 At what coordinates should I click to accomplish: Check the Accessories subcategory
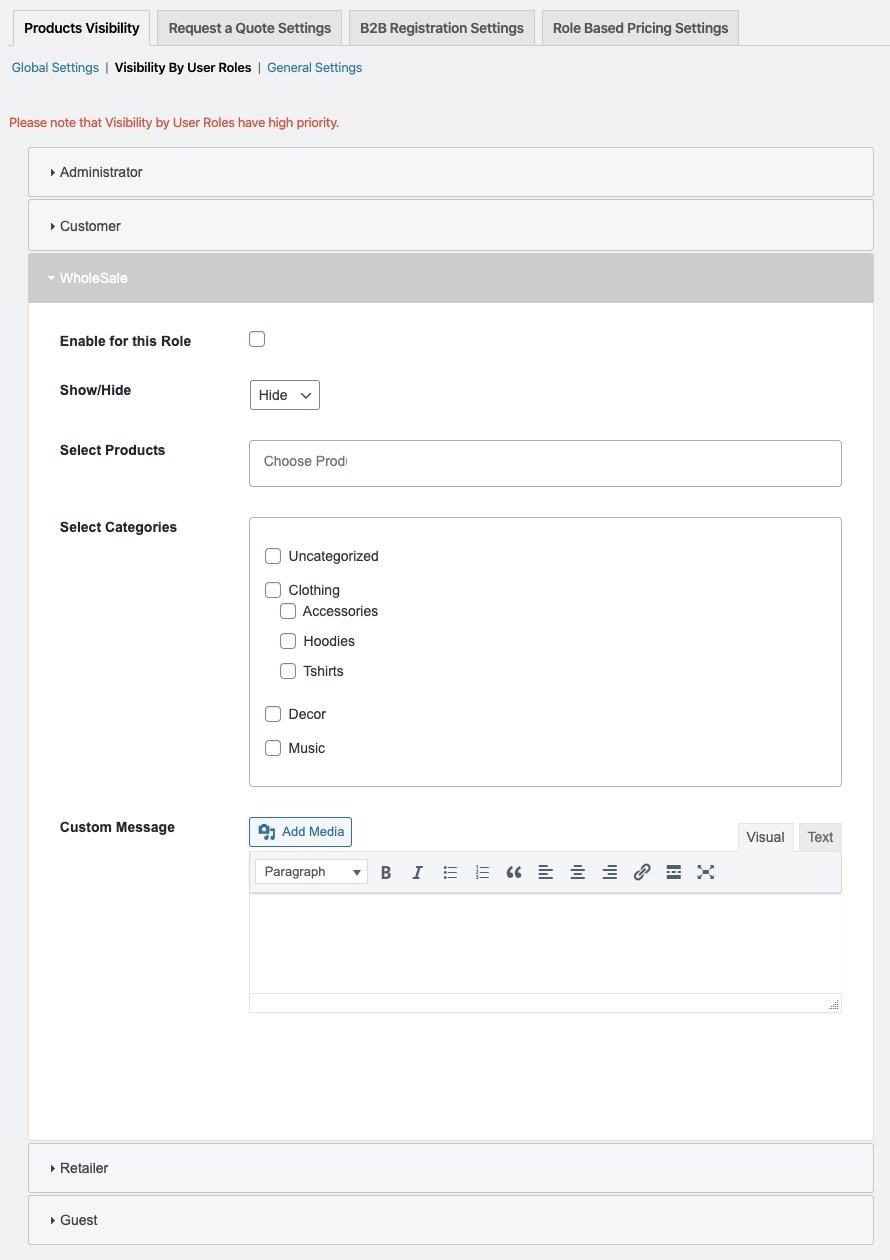click(288, 611)
